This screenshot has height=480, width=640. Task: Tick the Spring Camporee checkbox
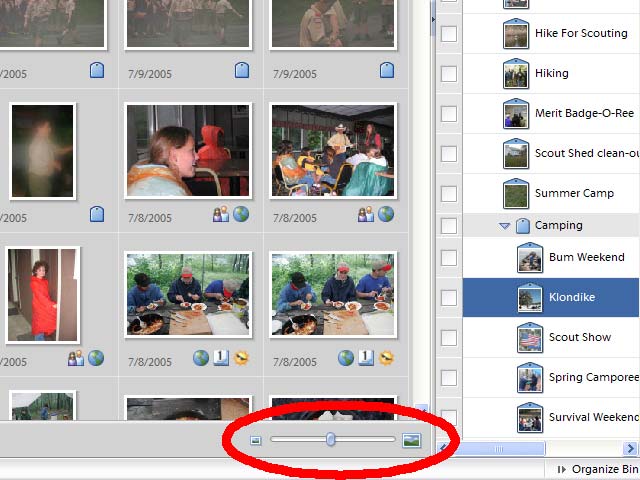click(x=449, y=378)
